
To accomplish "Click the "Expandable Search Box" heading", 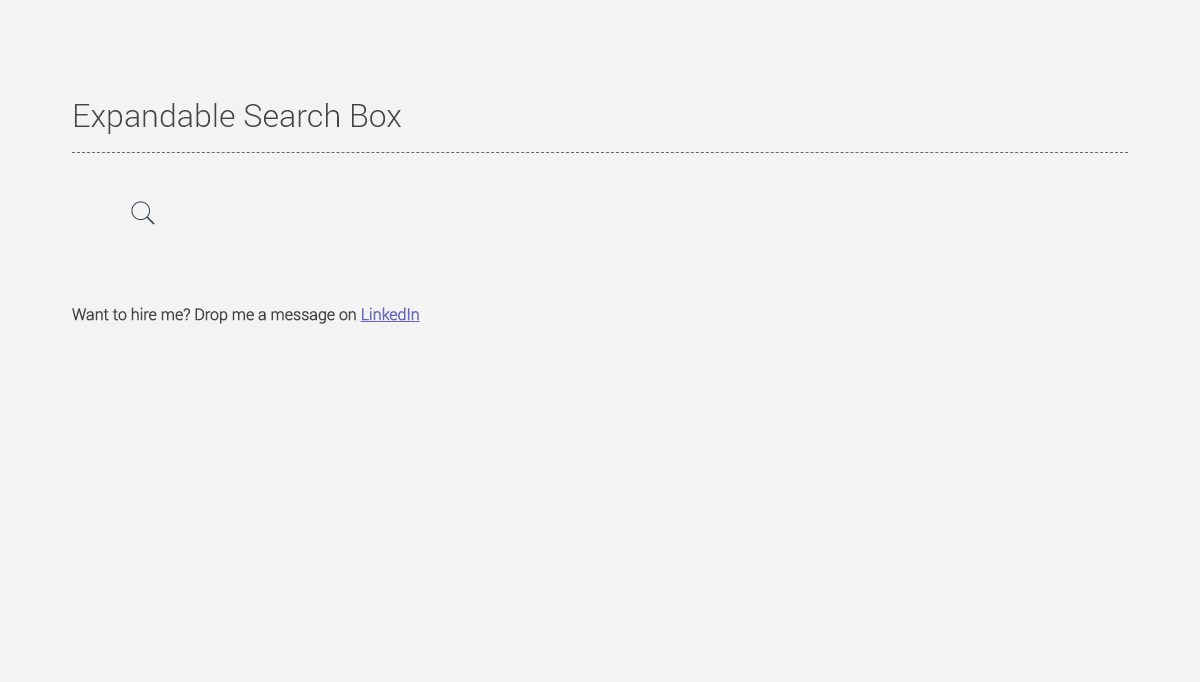I will tap(236, 116).
